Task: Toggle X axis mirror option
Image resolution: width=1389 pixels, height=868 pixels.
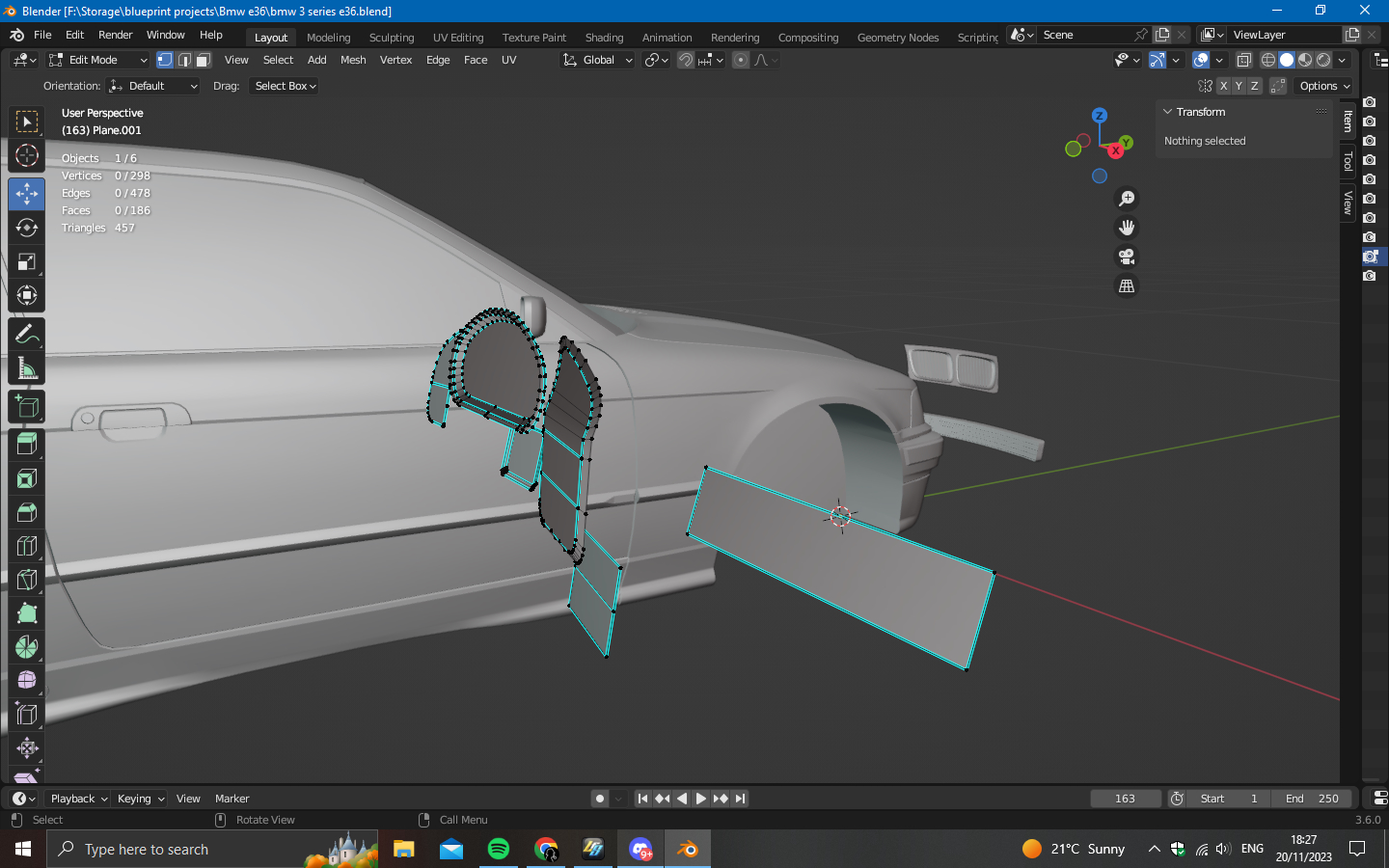Action: (1223, 86)
